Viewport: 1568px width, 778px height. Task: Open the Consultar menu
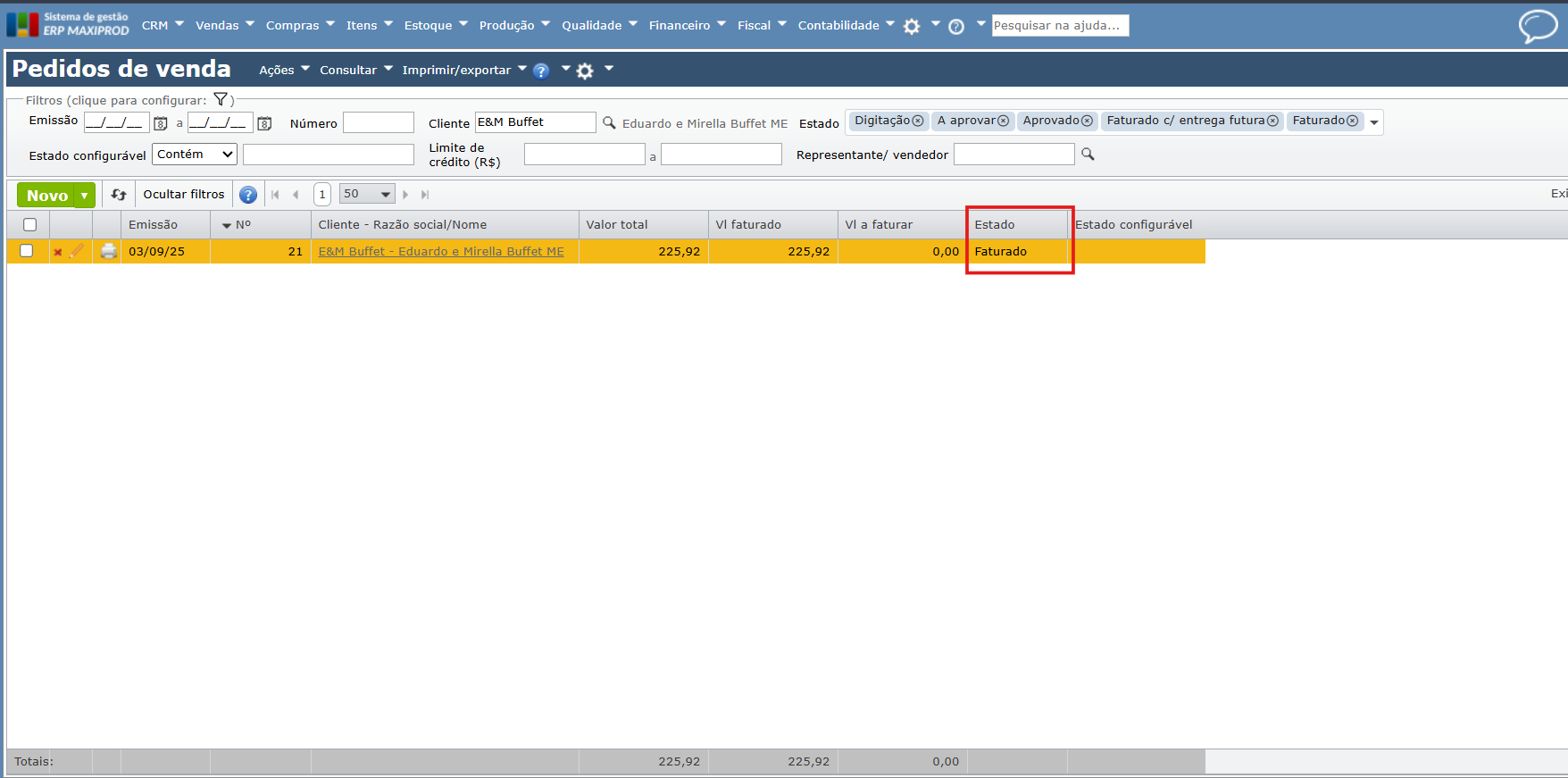pos(356,70)
